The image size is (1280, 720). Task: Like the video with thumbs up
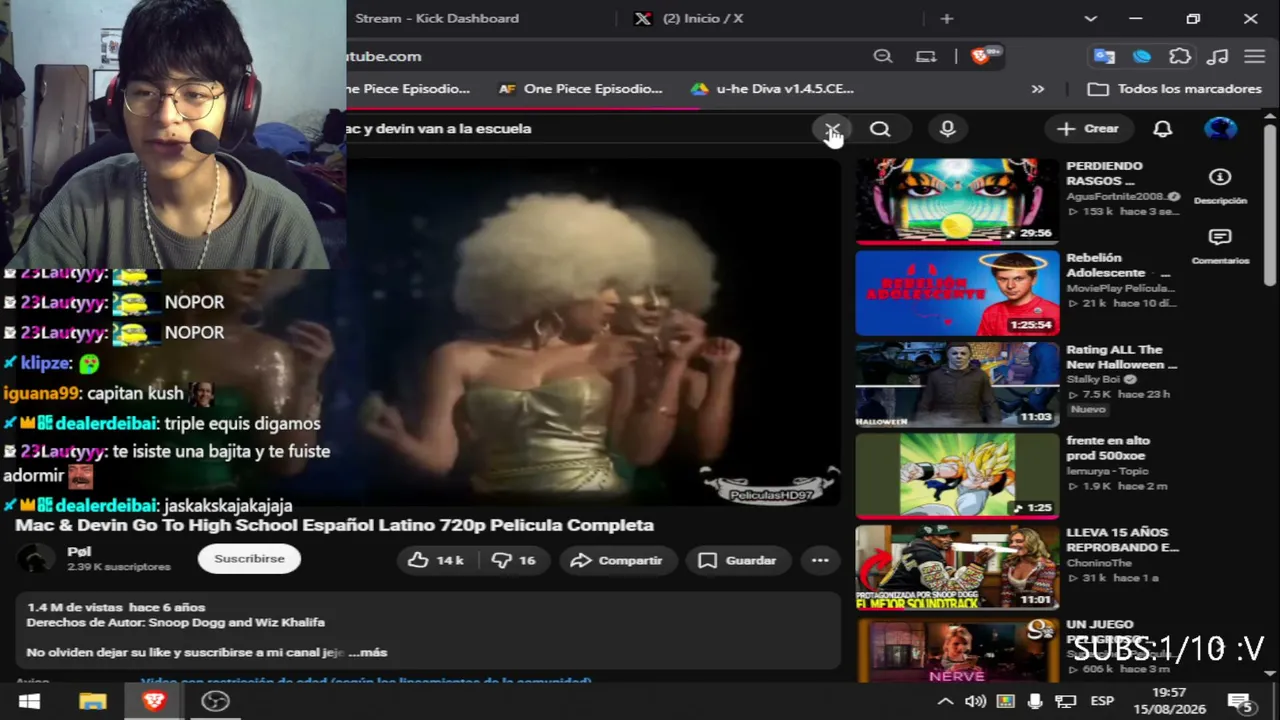[435, 561]
